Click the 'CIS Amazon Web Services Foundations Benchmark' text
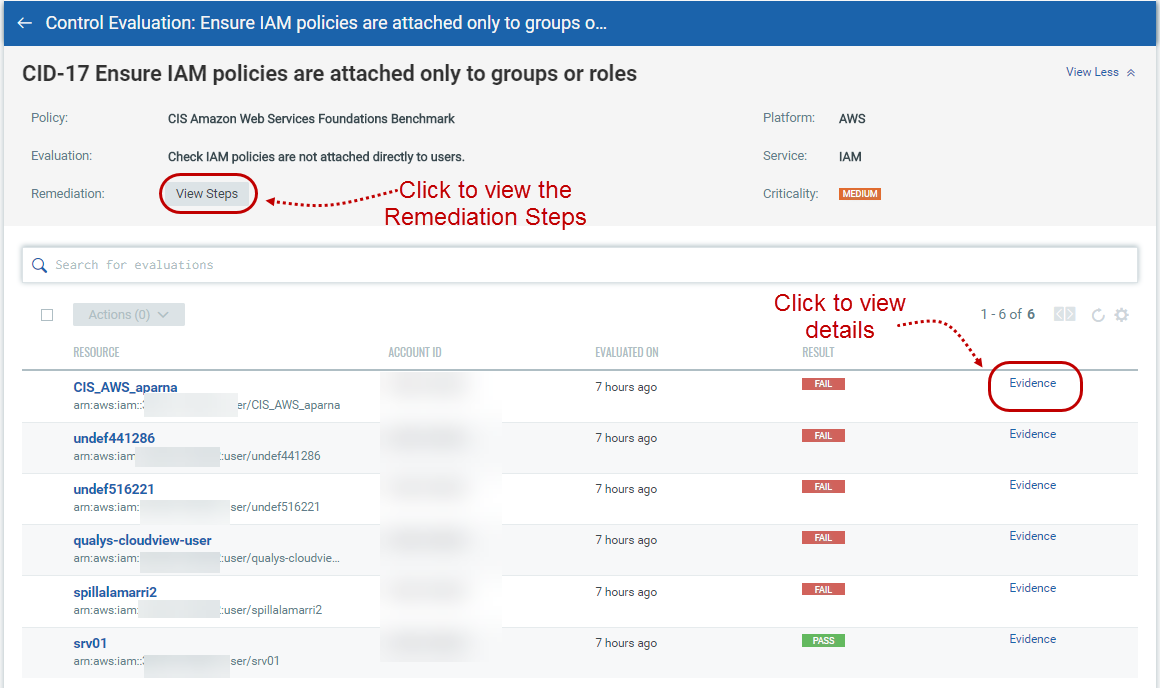Screen dimensions: 1160x688 pyautogui.click(x=311, y=118)
